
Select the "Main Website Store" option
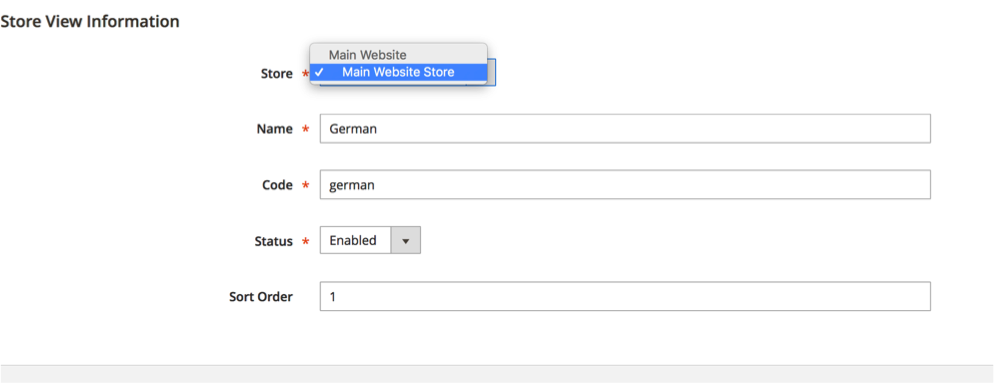(398, 72)
